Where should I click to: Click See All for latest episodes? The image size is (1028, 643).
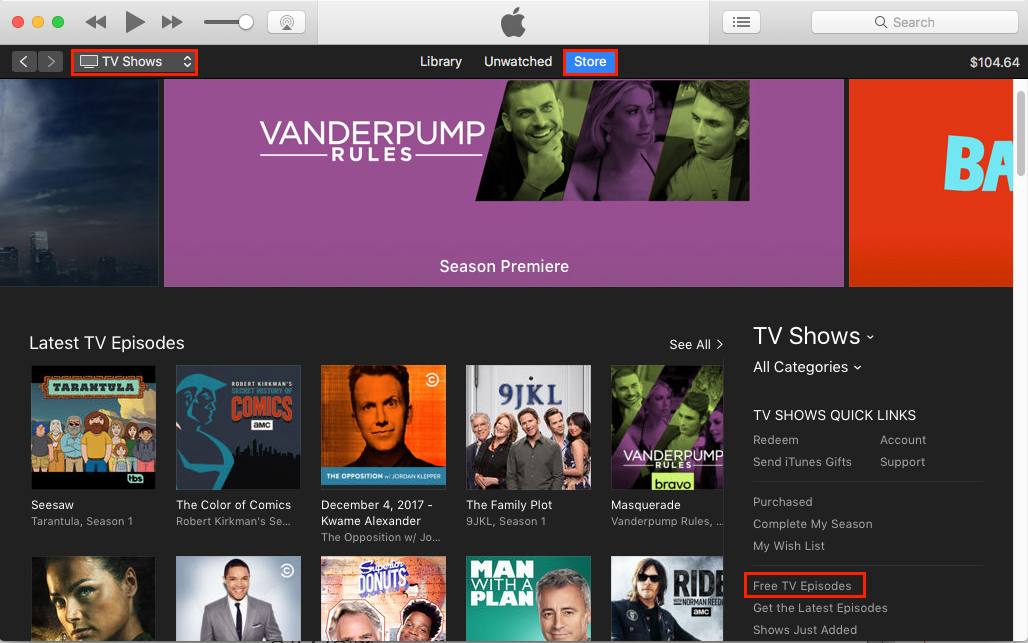696,345
